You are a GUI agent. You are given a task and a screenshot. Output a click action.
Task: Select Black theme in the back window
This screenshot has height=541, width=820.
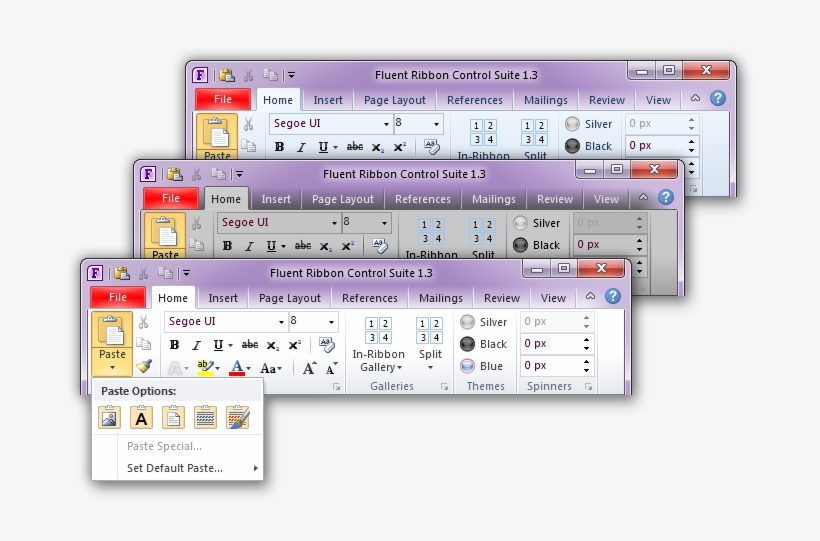[588, 146]
